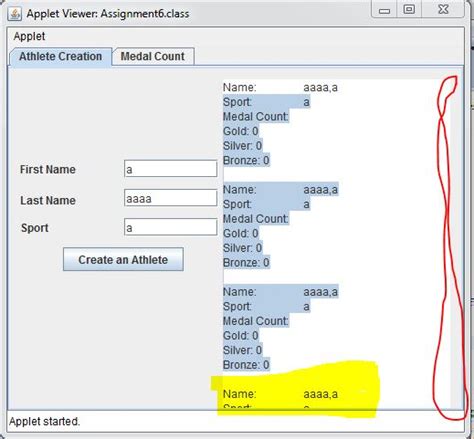
Task: Switch to the Athlete Creation tab
Action: pyautogui.click(x=60, y=57)
